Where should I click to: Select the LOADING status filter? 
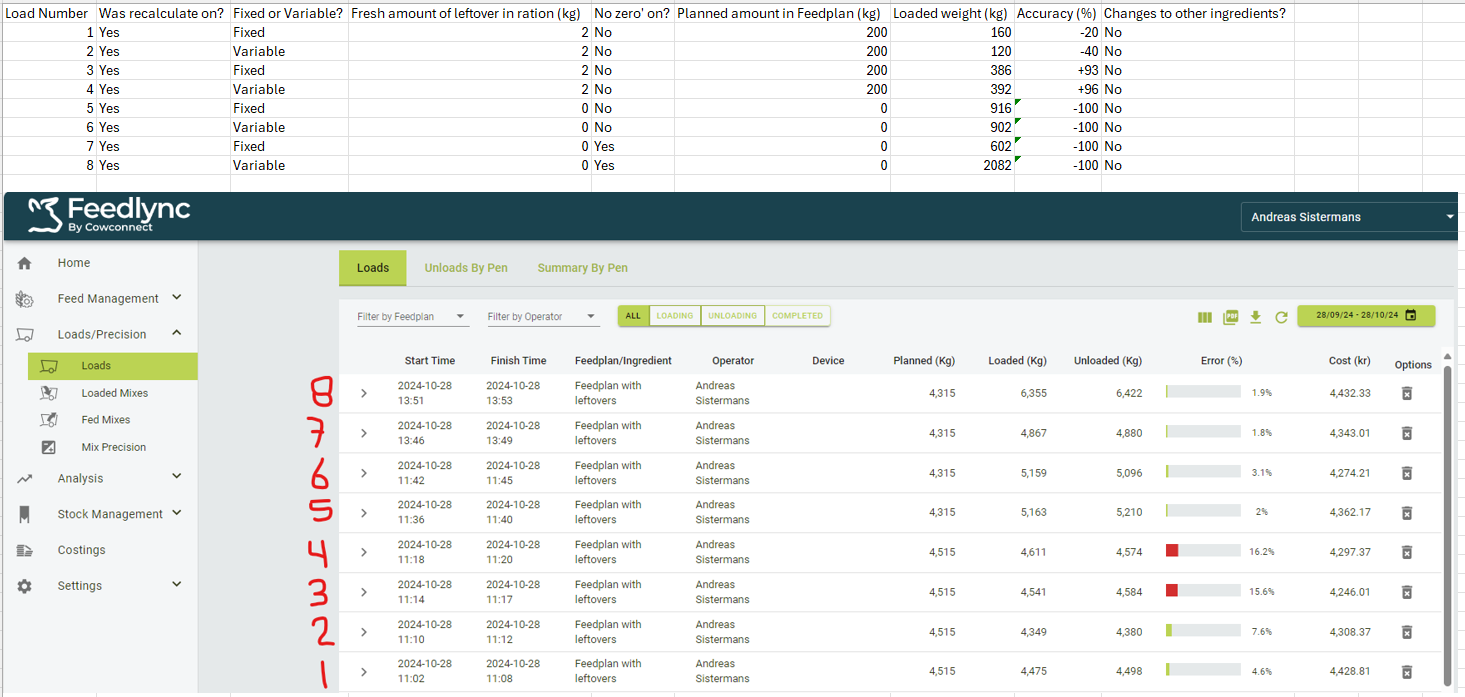(x=675, y=316)
